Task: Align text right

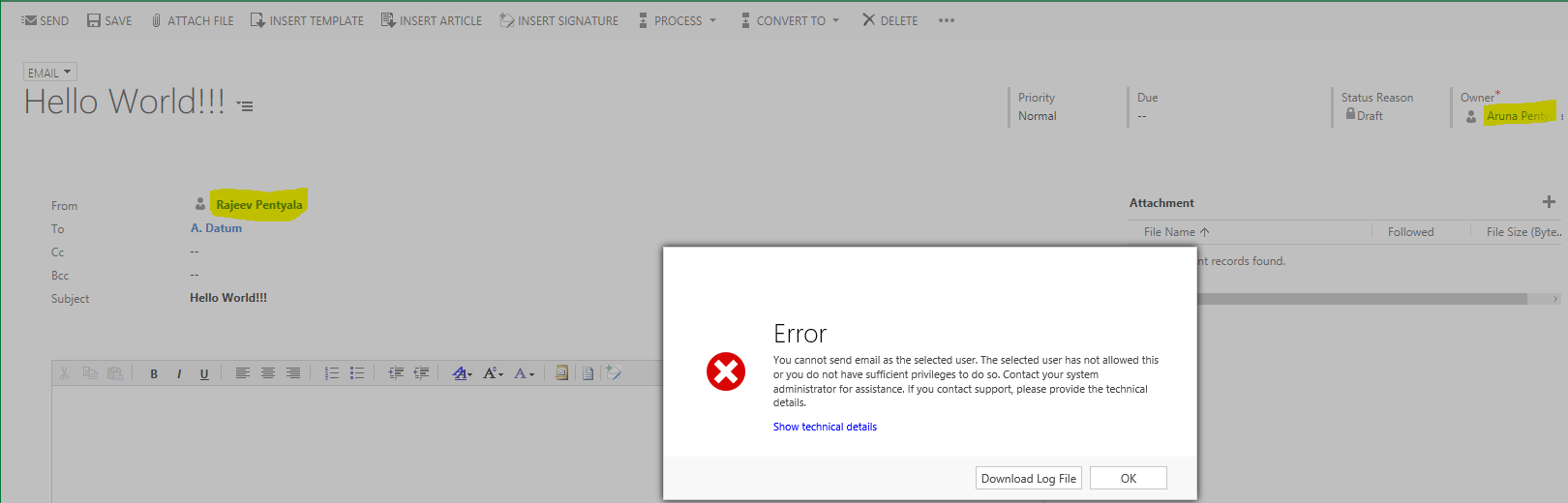Action: [293, 373]
